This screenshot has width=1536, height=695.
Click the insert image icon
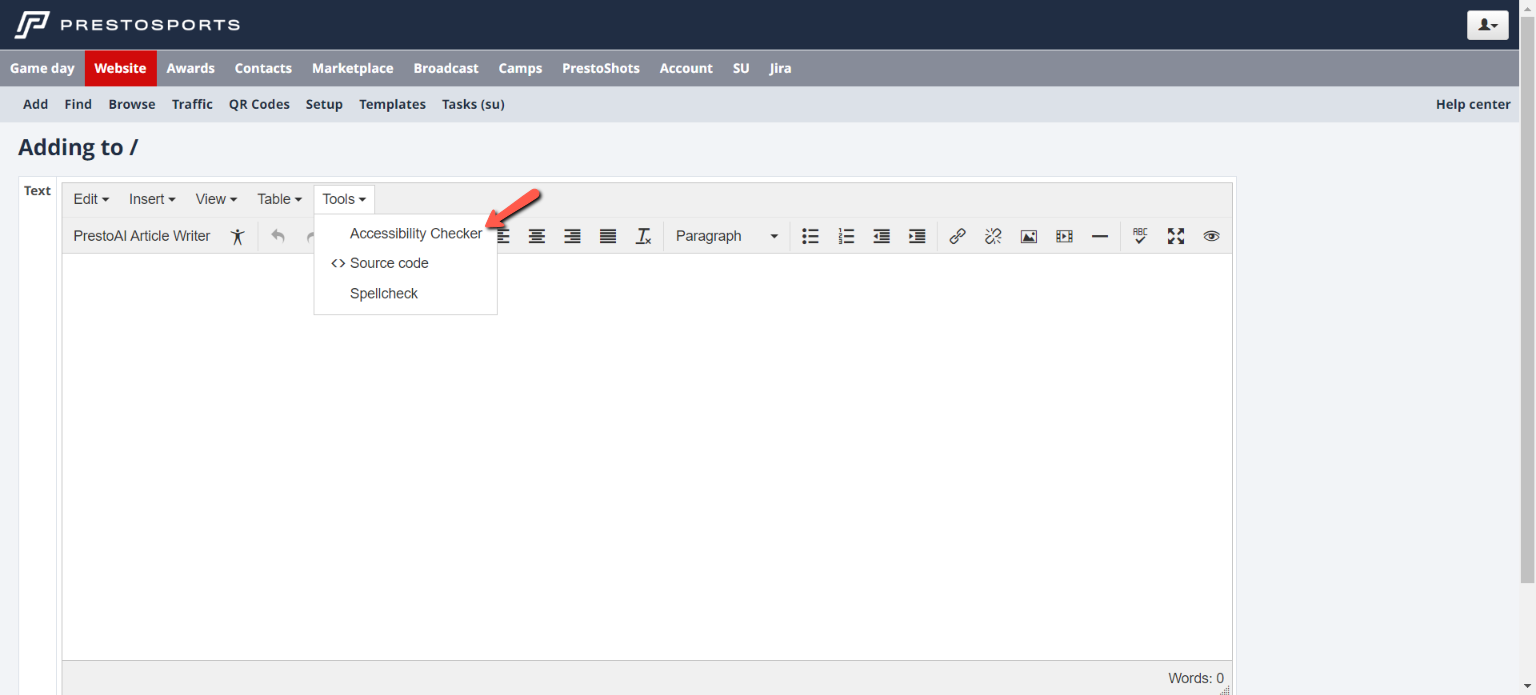coord(1028,237)
